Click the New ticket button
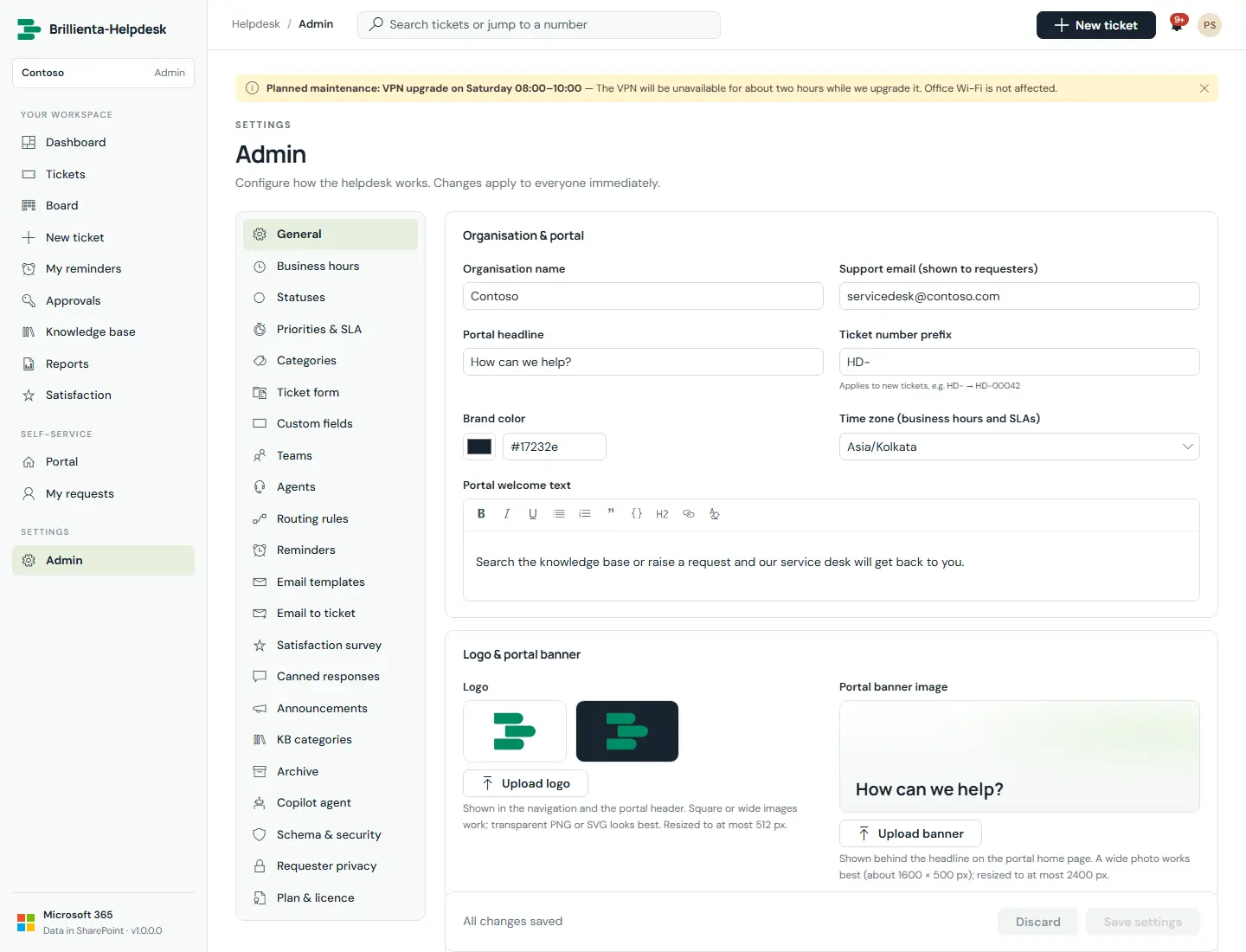Viewport: 1246px width, 952px height. [x=1096, y=25]
